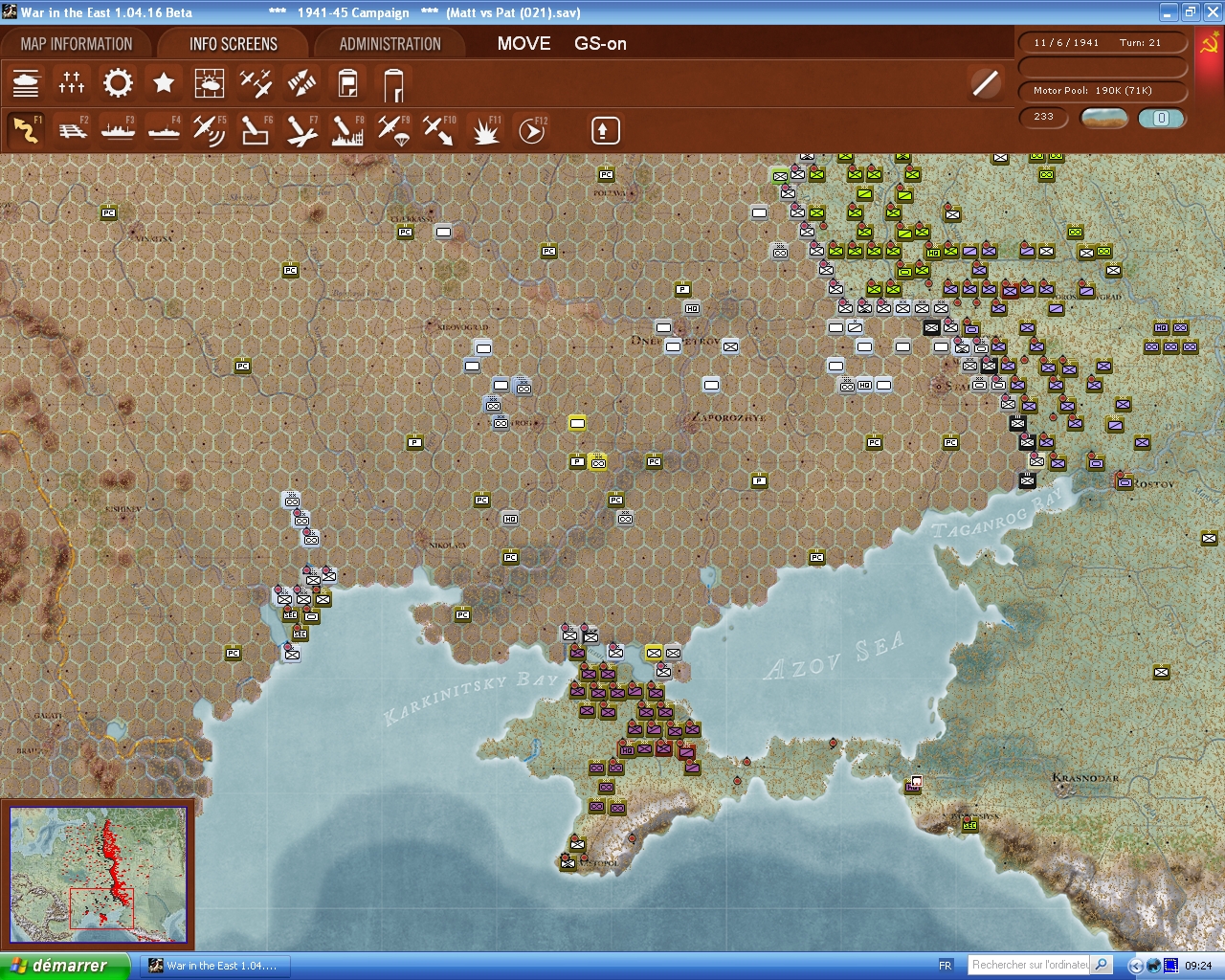Click the Krasnodar city label on map

[1085, 777]
